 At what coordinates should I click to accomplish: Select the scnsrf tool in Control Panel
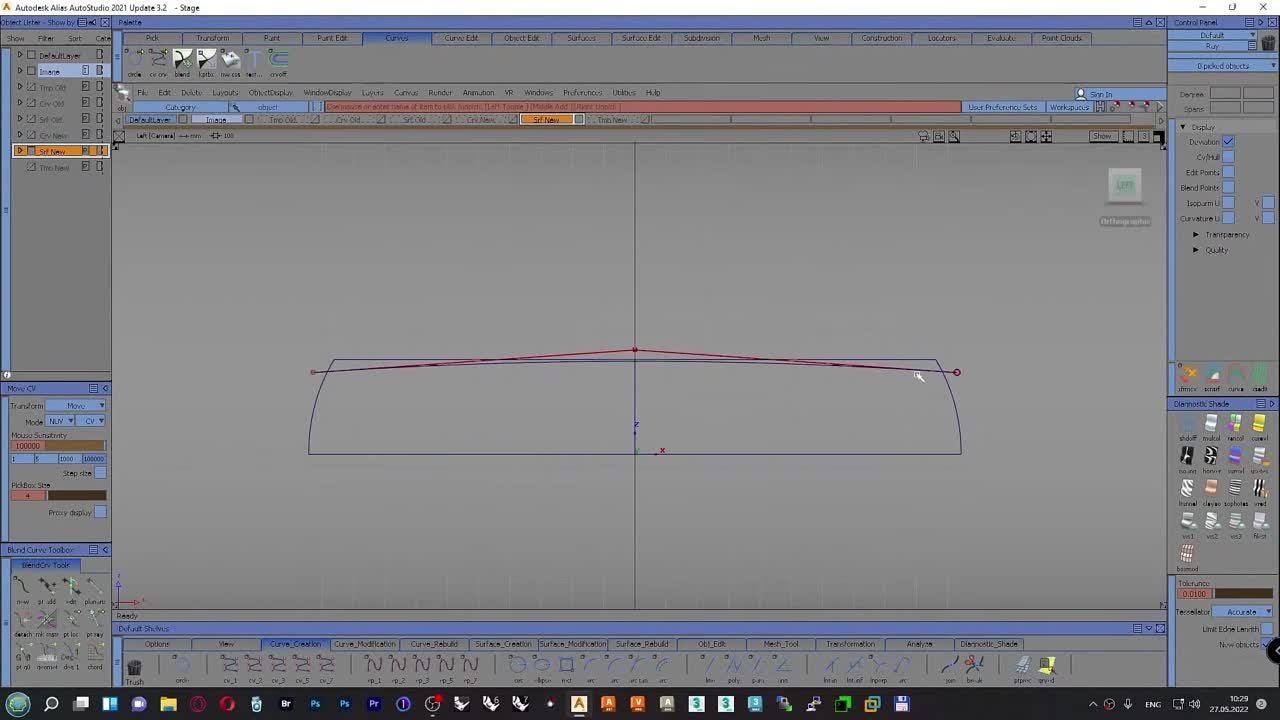tap(1212, 376)
